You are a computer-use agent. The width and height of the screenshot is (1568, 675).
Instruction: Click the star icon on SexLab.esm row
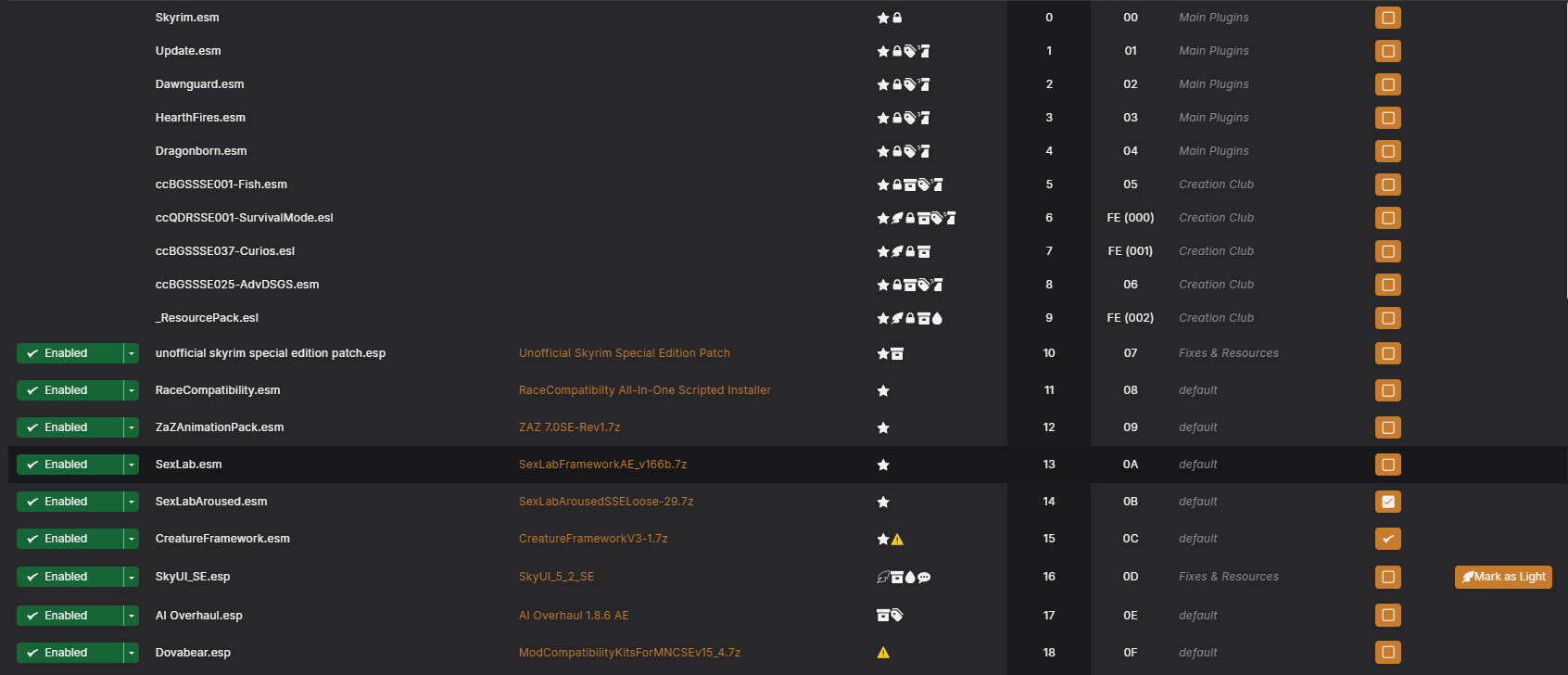(x=883, y=465)
